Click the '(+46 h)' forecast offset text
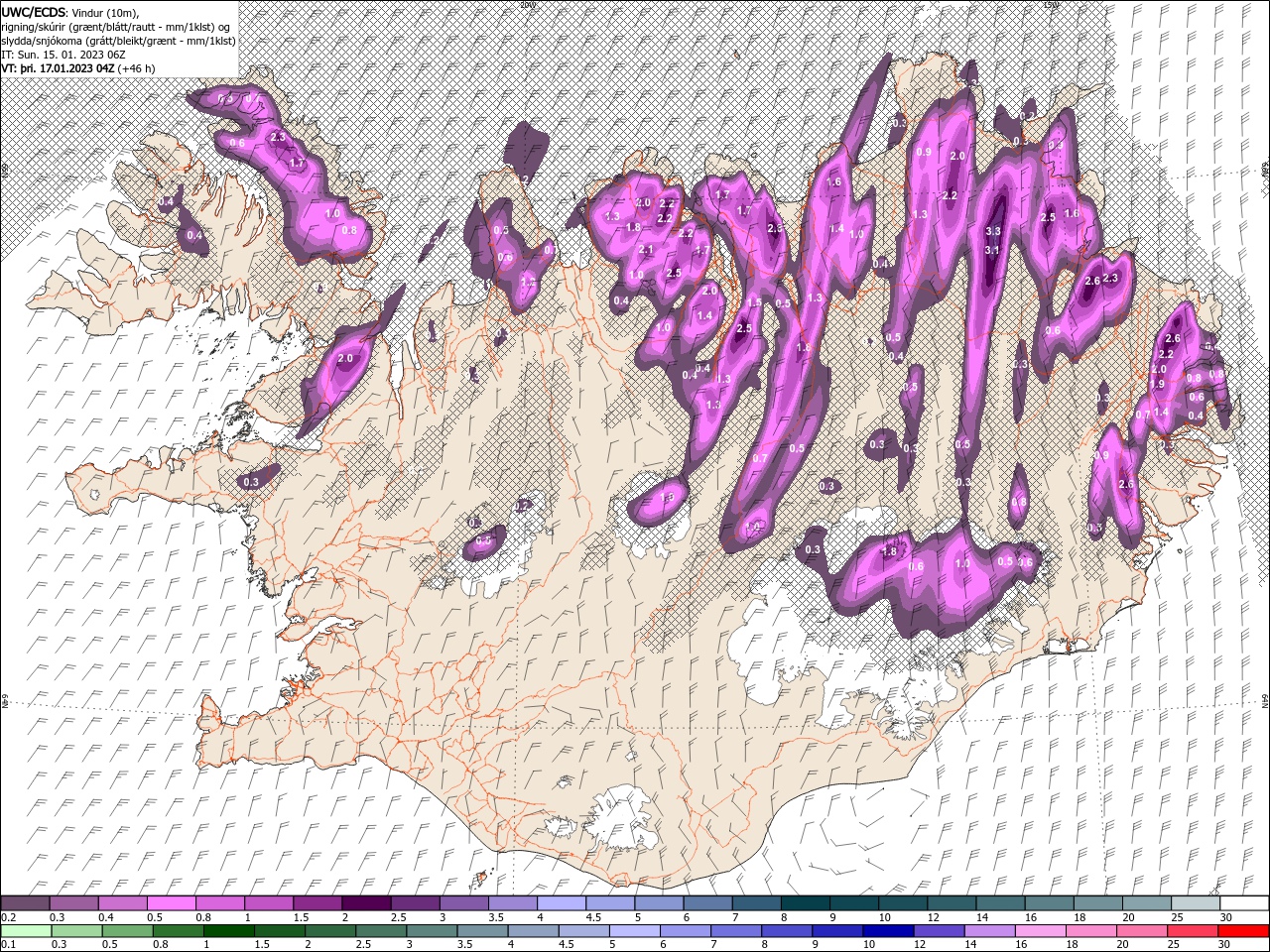 tap(136, 68)
